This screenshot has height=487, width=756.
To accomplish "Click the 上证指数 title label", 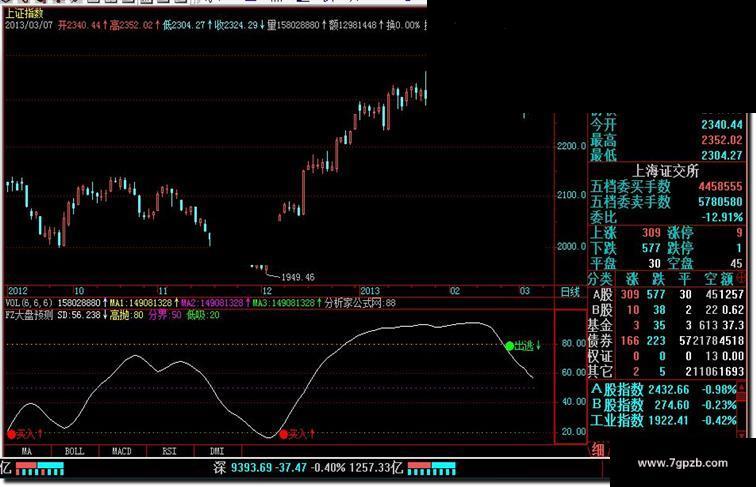I will (x=24, y=14).
